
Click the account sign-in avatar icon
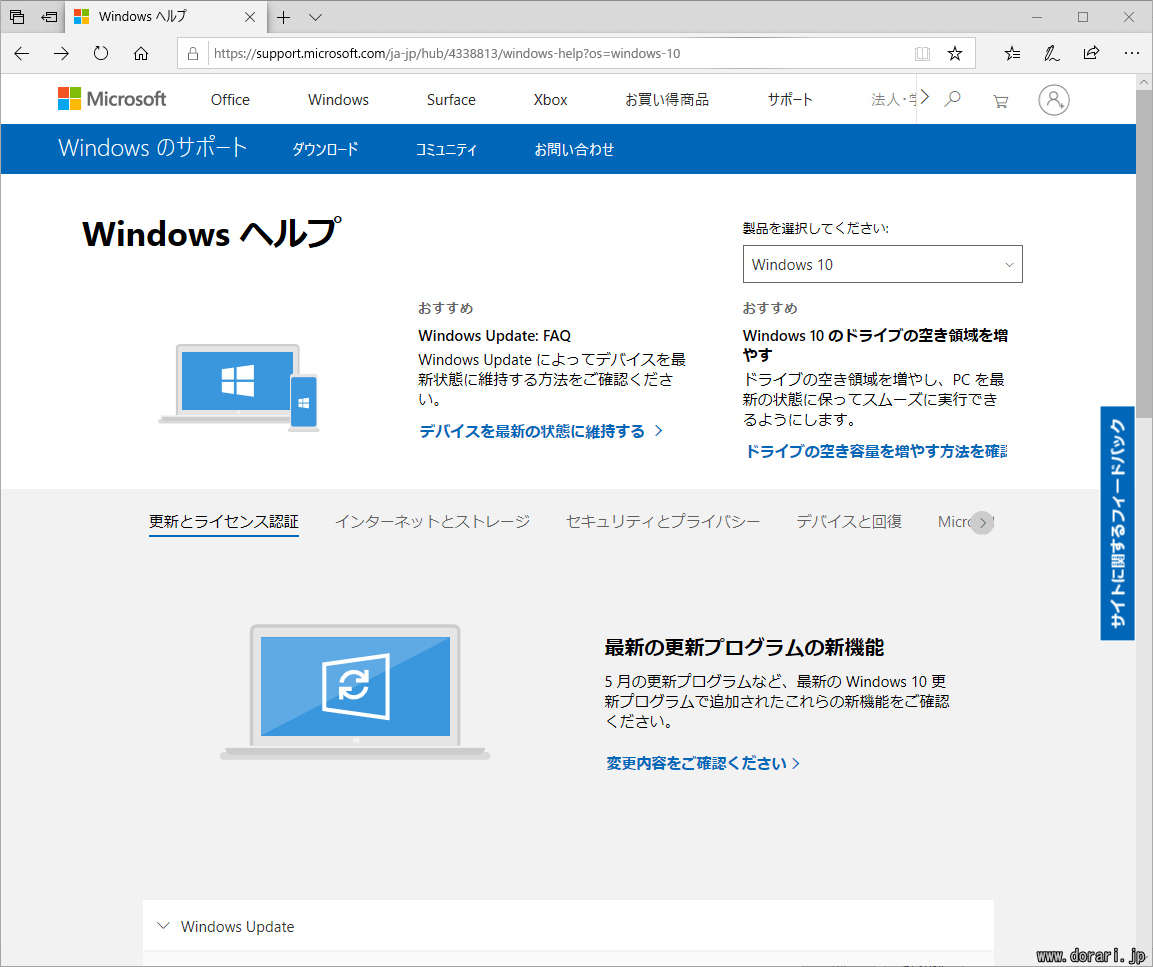[x=1054, y=99]
